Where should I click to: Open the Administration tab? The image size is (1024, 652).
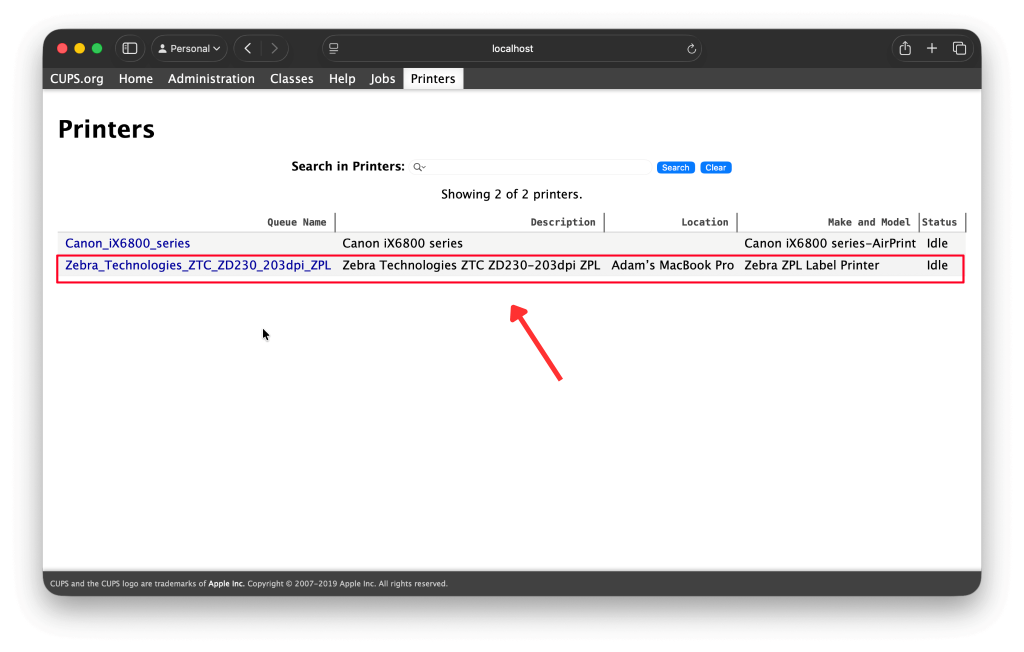pos(211,79)
